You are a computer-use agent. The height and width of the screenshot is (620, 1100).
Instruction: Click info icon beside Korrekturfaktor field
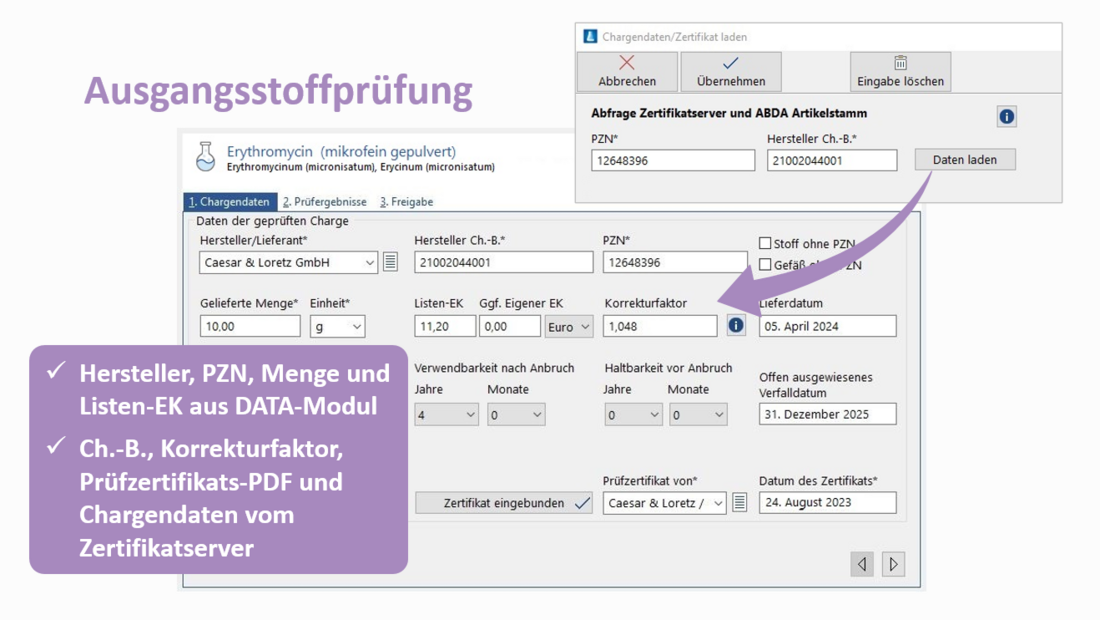click(736, 326)
